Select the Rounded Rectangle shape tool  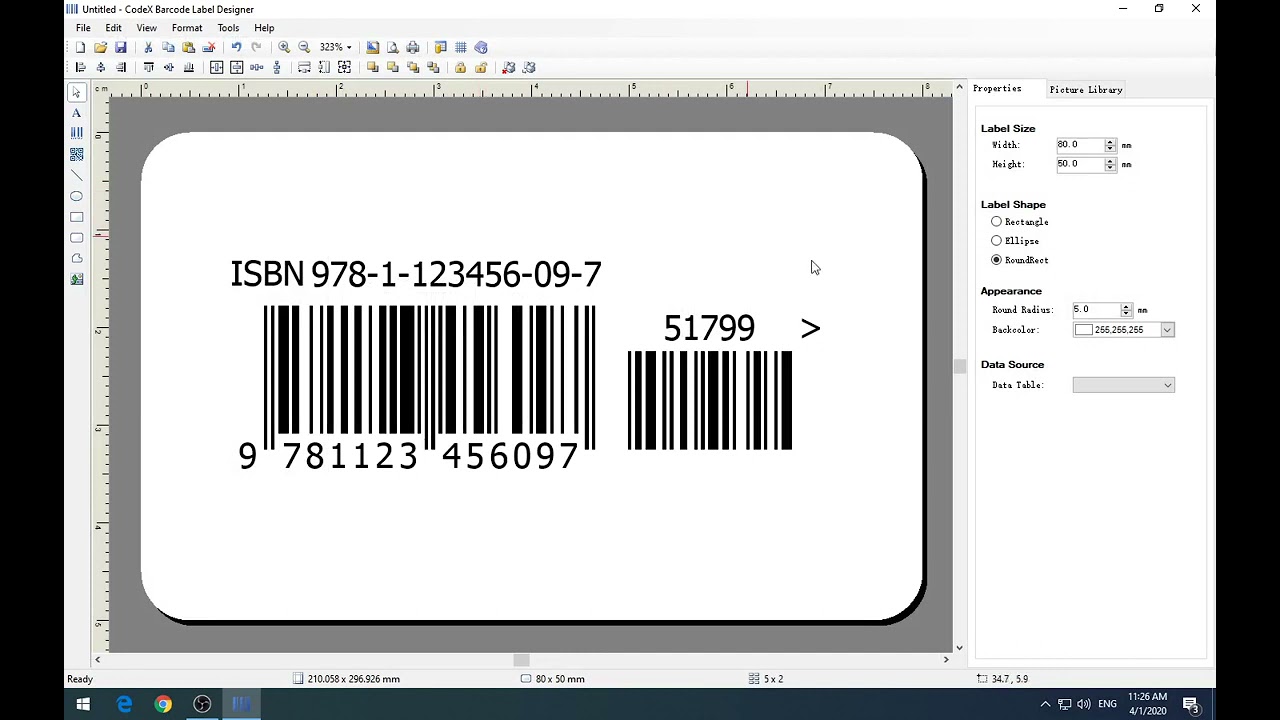click(x=76, y=238)
